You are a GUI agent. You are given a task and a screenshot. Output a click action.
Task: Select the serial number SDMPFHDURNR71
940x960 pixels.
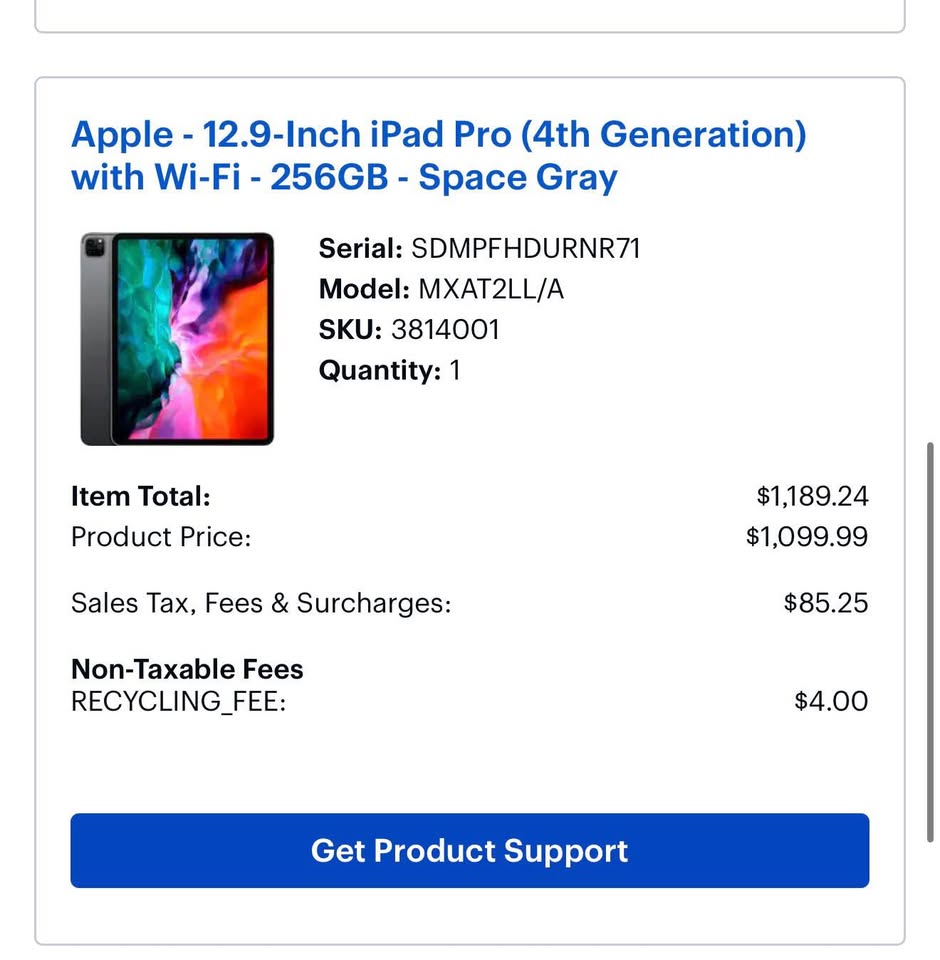pyautogui.click(x=525, y=249)
